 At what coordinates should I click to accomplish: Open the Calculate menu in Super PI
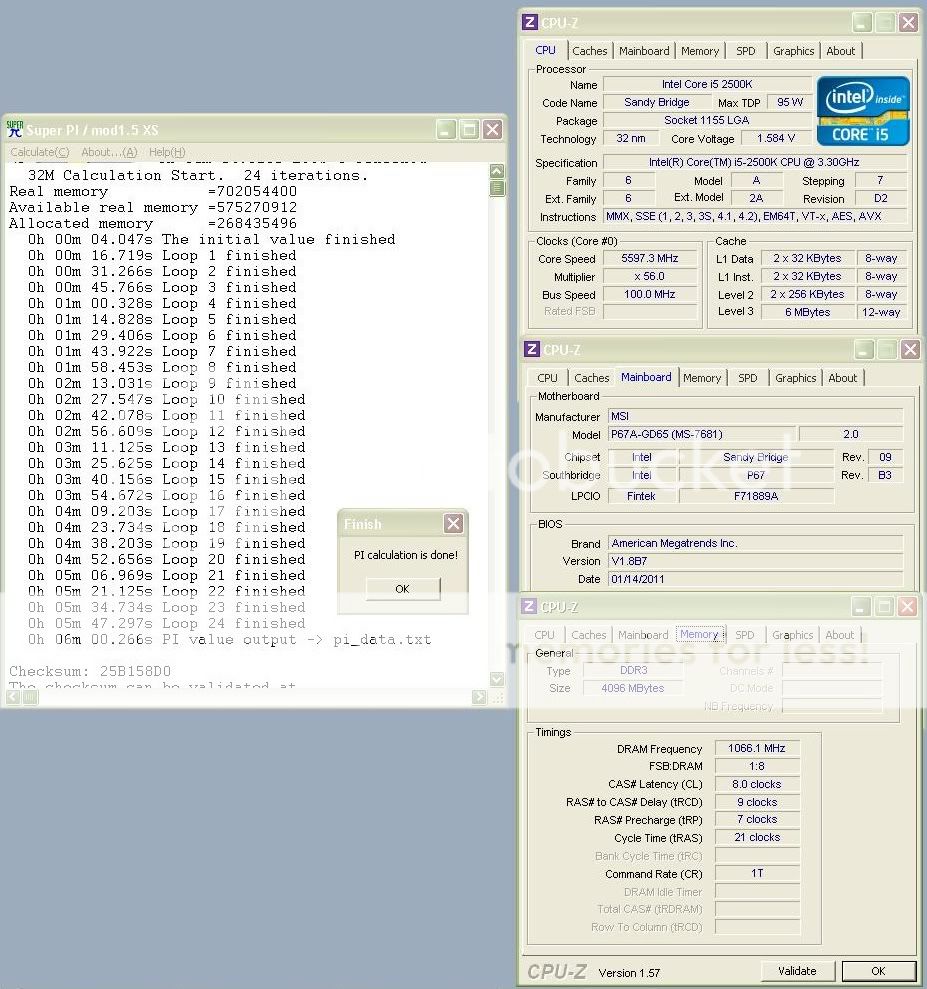click(x=39, y=152)
